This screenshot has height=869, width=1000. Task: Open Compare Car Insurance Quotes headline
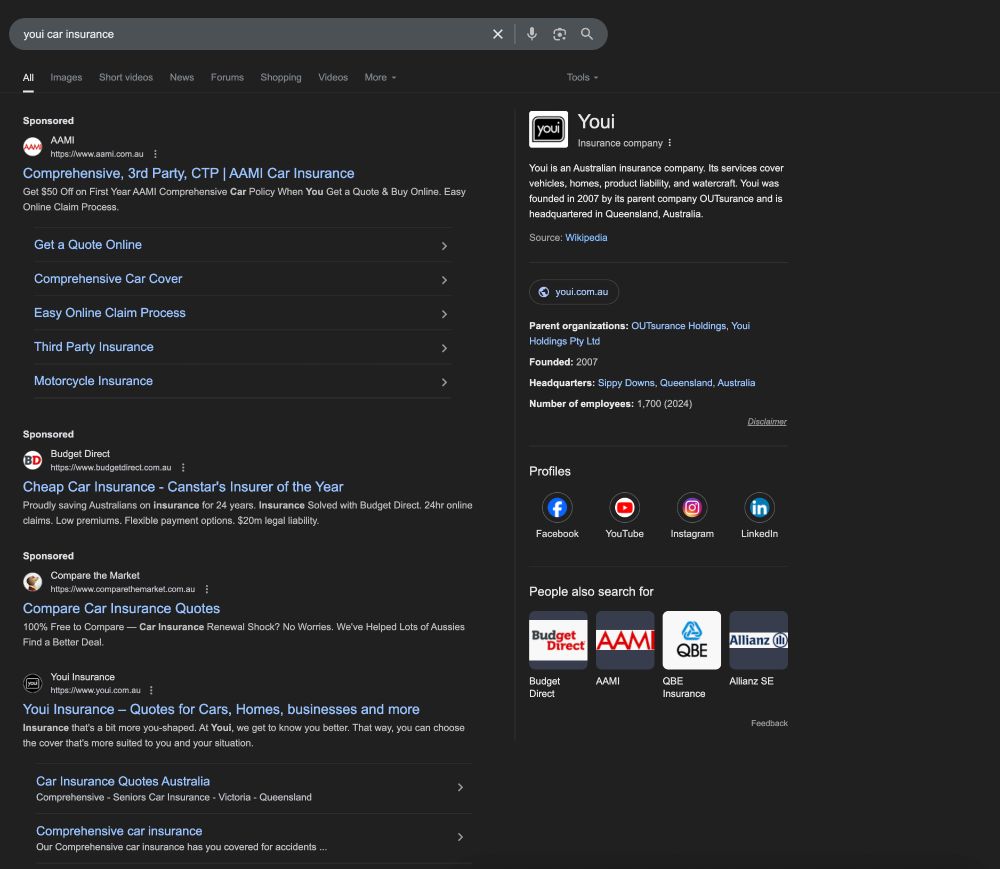[121, 609]
